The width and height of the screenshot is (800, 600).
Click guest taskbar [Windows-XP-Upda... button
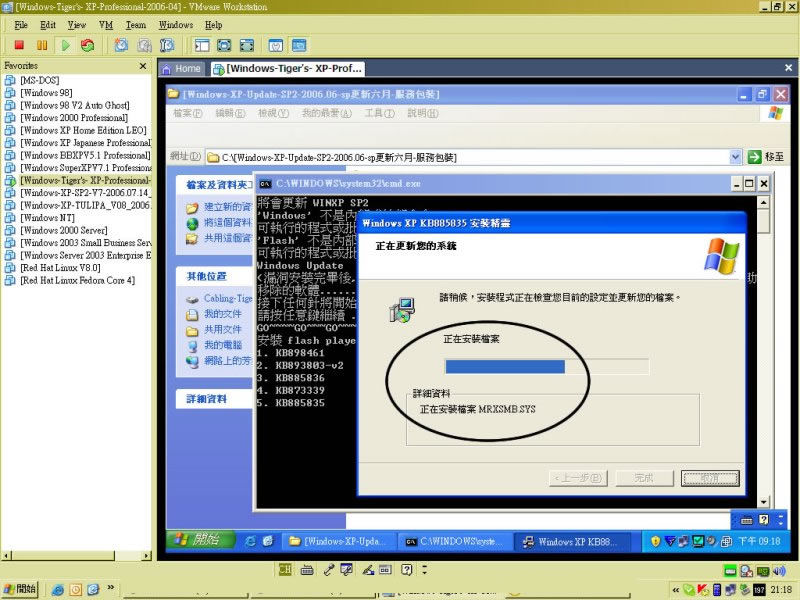(x=337, y=541)
